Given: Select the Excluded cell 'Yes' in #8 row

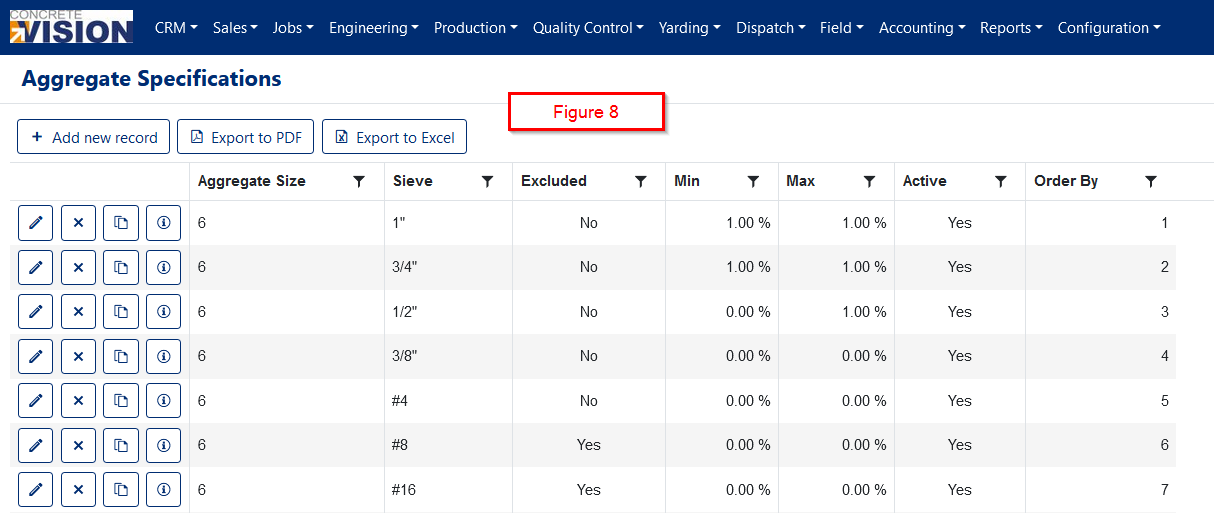Looking at the screenshot, I should pyautogui.click(x=588, y=445).
